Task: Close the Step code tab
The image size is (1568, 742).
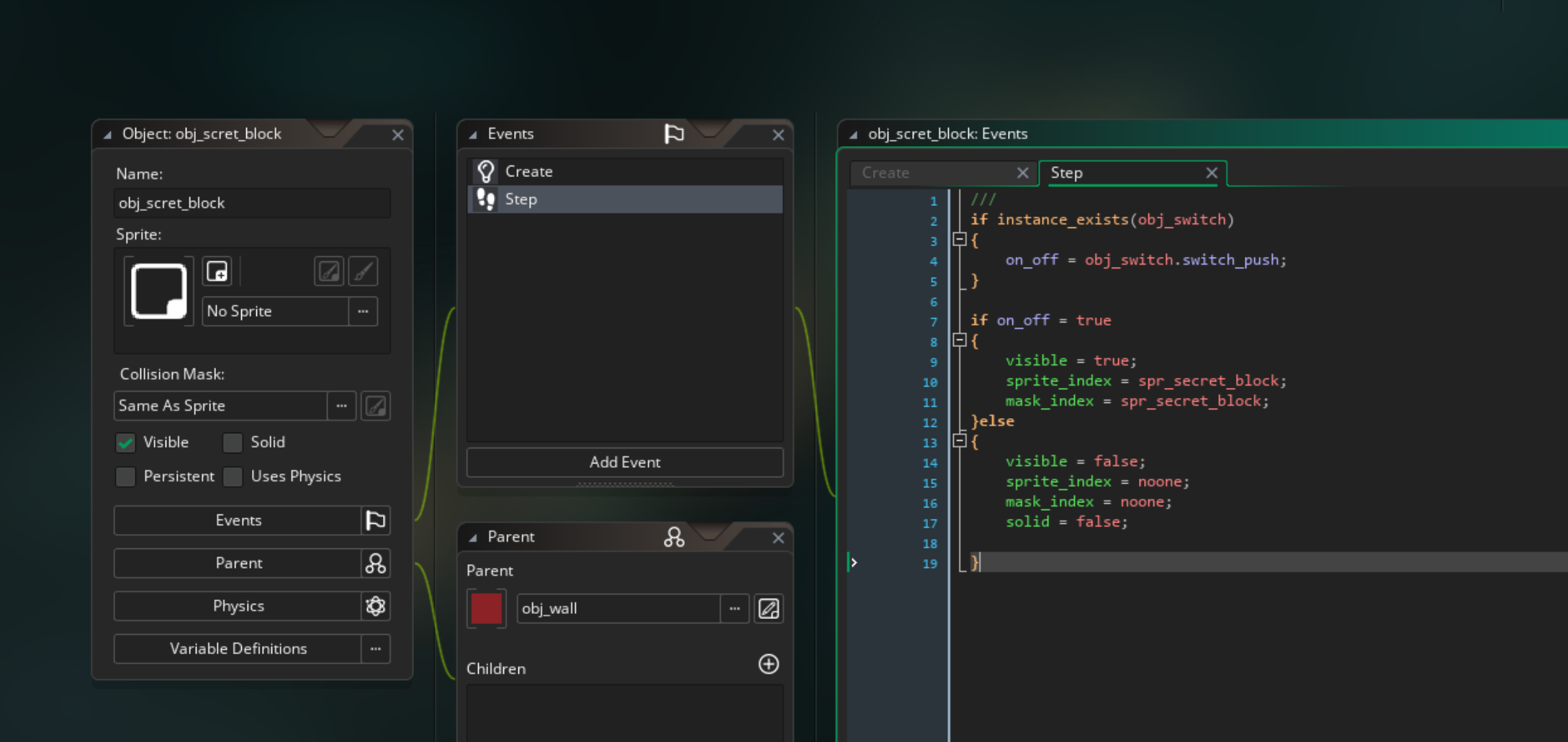Action: [x=1212, y=173]
